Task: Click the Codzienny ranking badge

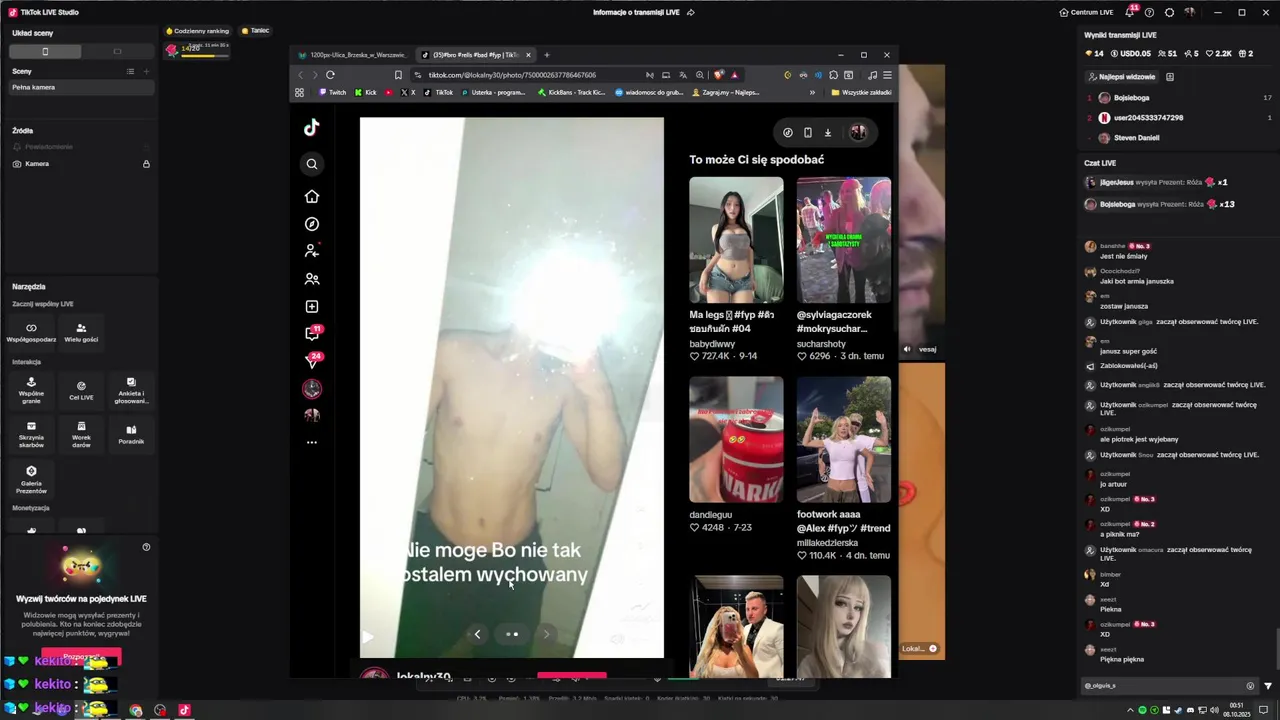Action: 198,31
